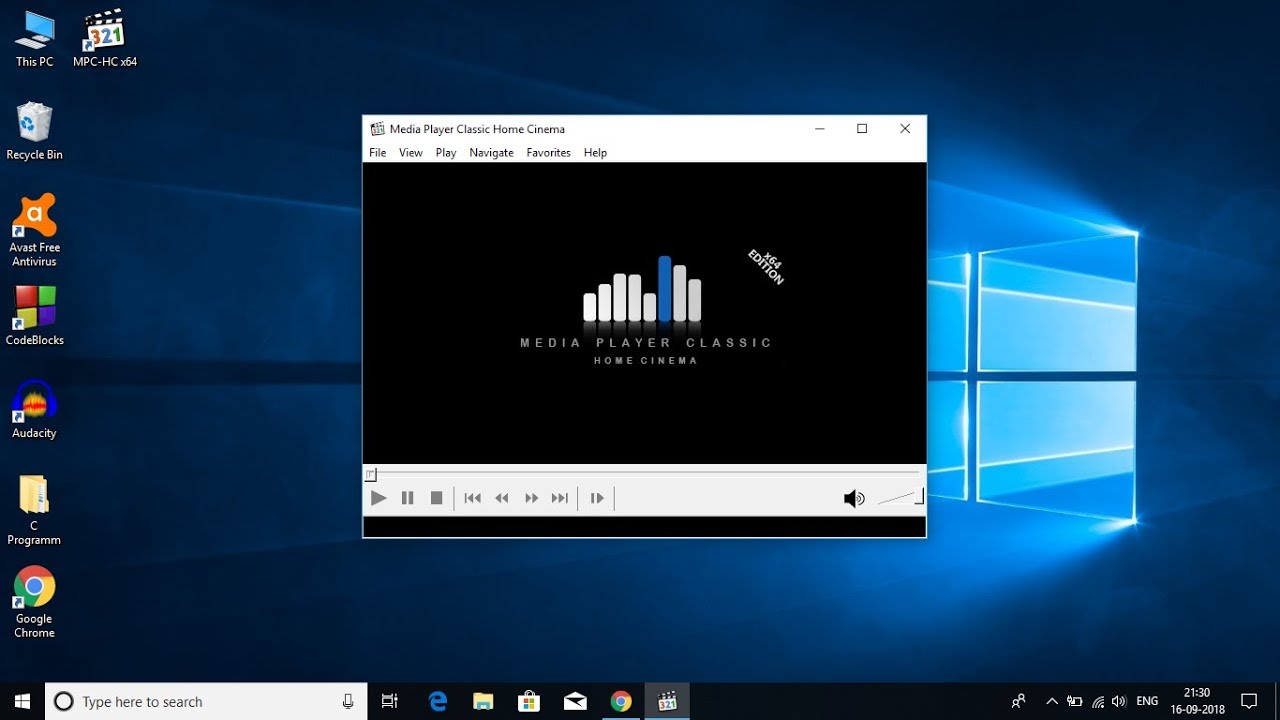
Task: Click the MPC-HC taskbar button
Action: [667, 701]
